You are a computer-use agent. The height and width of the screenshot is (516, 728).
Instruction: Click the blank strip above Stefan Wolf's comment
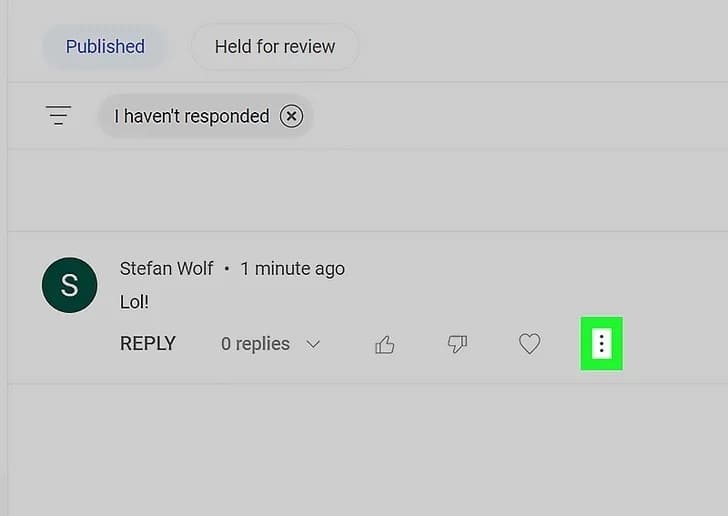[364, 192]
